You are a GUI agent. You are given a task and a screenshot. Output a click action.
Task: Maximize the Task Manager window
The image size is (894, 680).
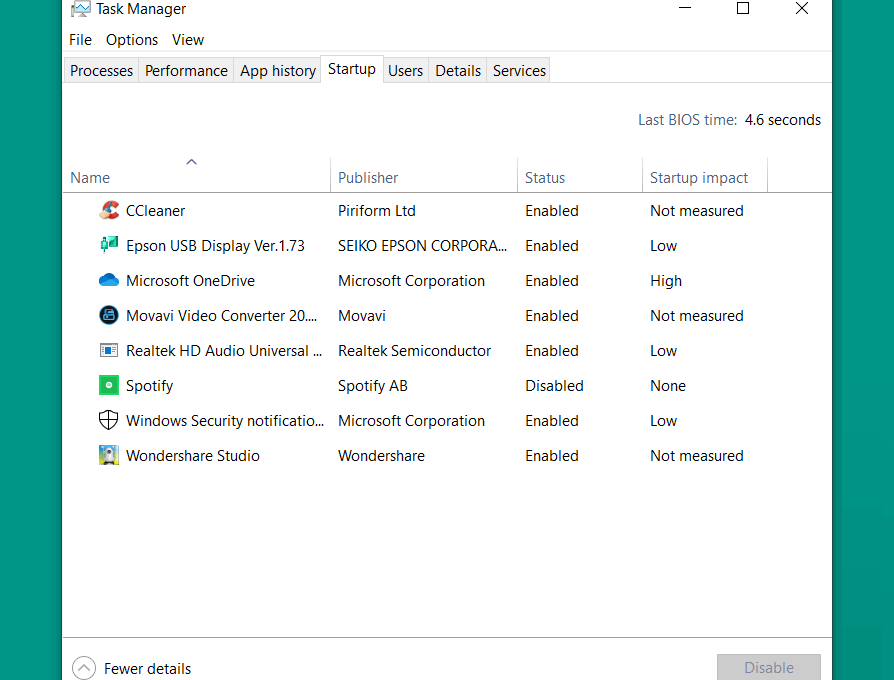742,8
